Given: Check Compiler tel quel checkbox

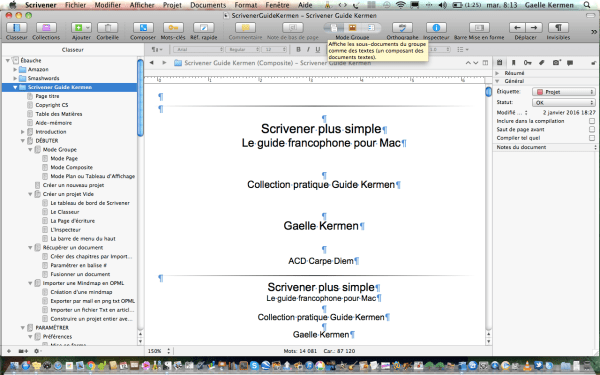Looking at the screenshot, I should click(592, 138).
